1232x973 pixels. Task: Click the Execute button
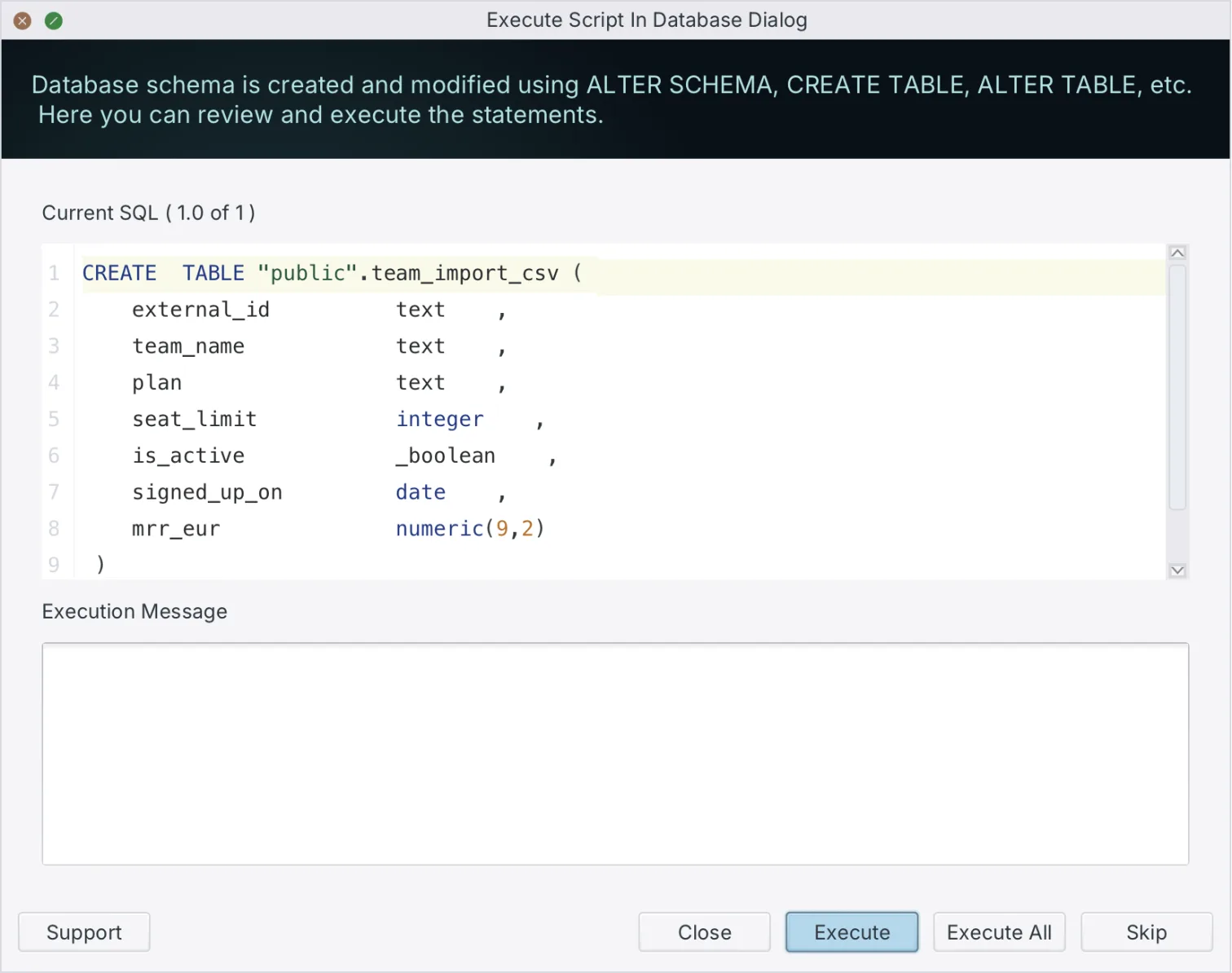click(851, 932)
